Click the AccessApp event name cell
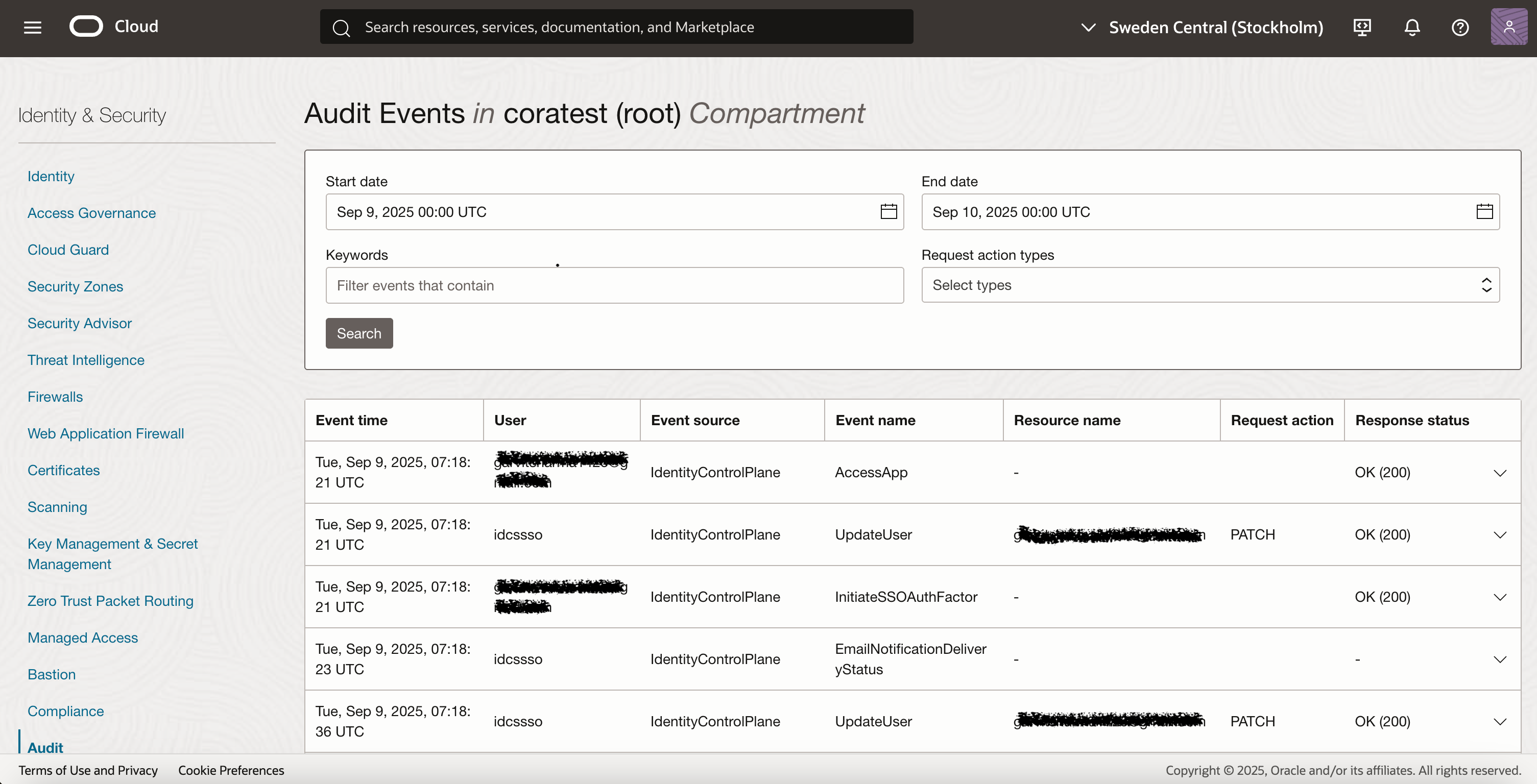Image resolution: width=1537 pixels, height=784 pixels. [871, 472]
